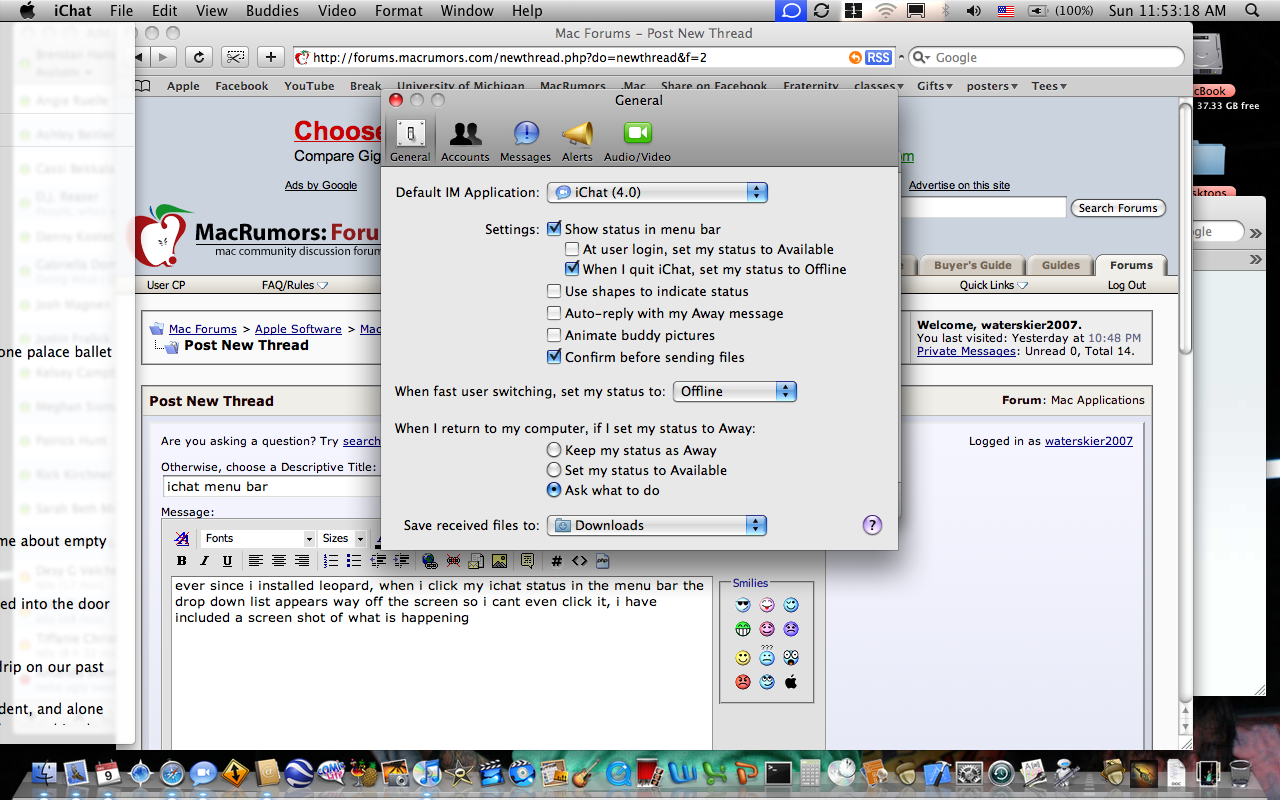Enable At user login set status Available
1280x800 pixels.
pyautogui.click(x=572, y=249)
